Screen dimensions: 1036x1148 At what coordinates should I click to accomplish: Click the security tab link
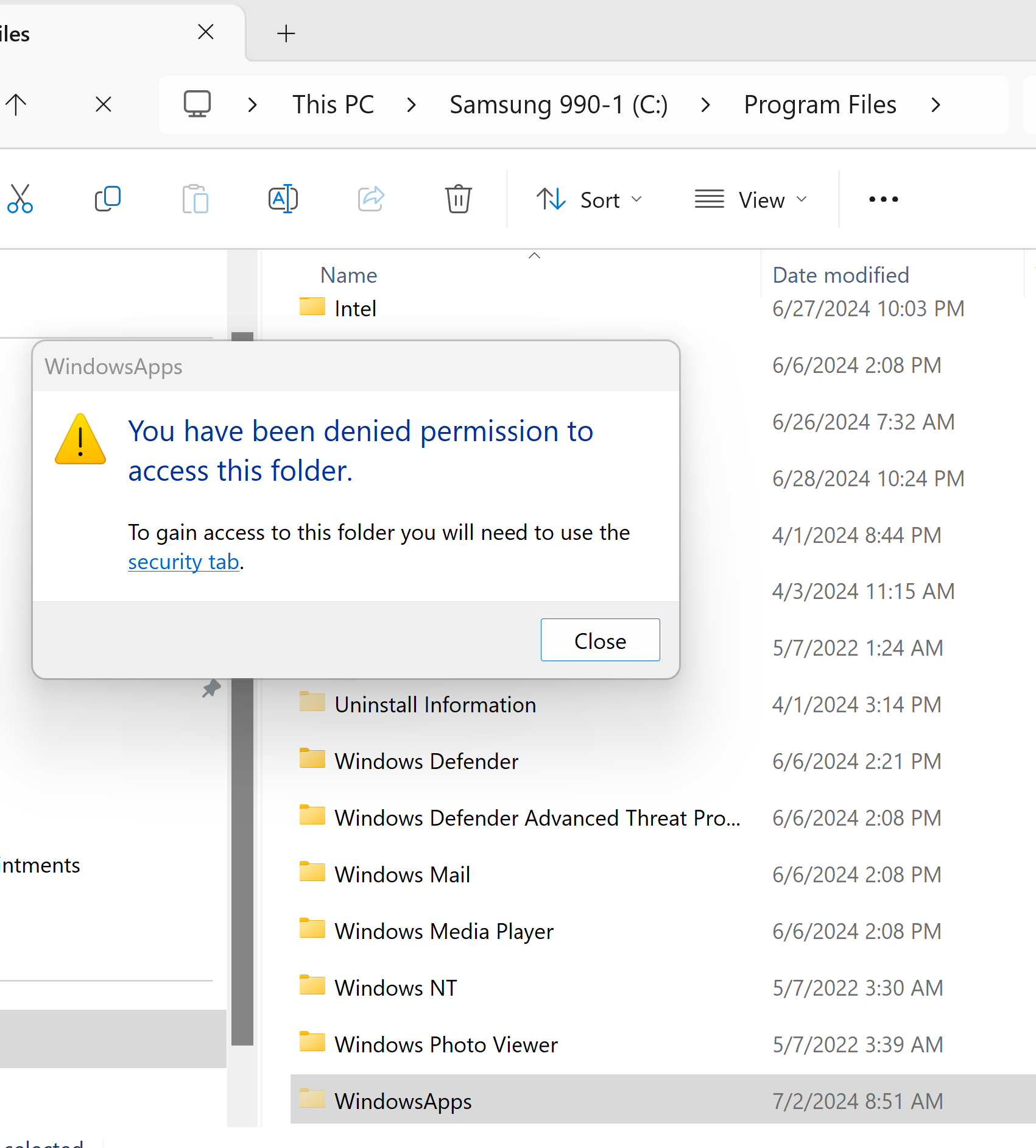tap(183, 562)
